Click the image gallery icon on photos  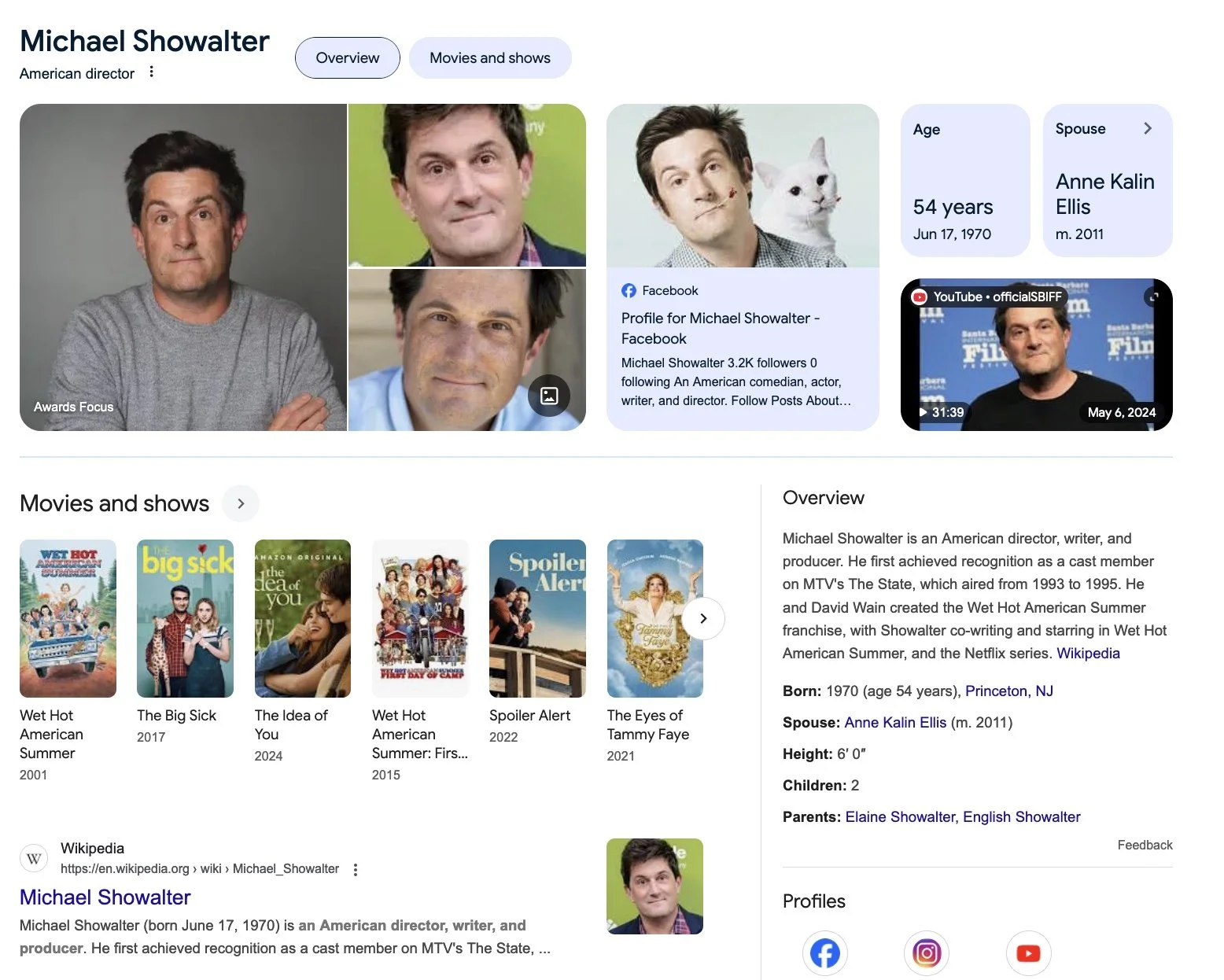pos(549,396)
